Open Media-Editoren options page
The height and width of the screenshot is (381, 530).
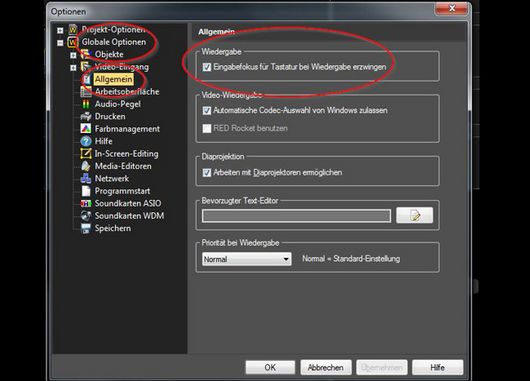(x=123, y=166)
